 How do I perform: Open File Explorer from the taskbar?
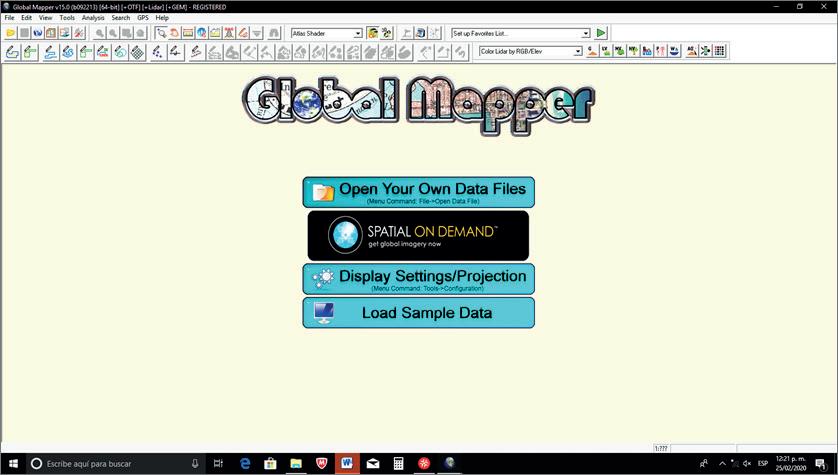tap(296, 464)
